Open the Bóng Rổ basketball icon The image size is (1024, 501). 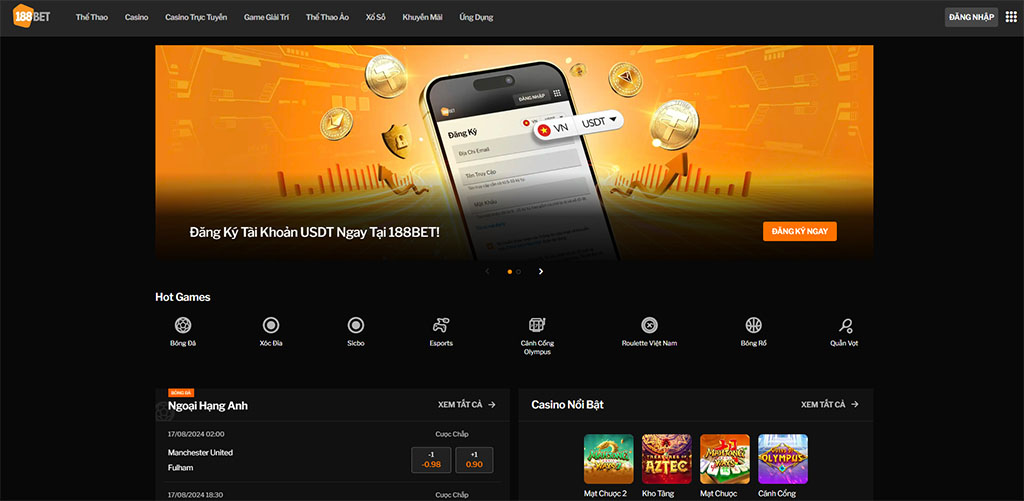point(754,325)
